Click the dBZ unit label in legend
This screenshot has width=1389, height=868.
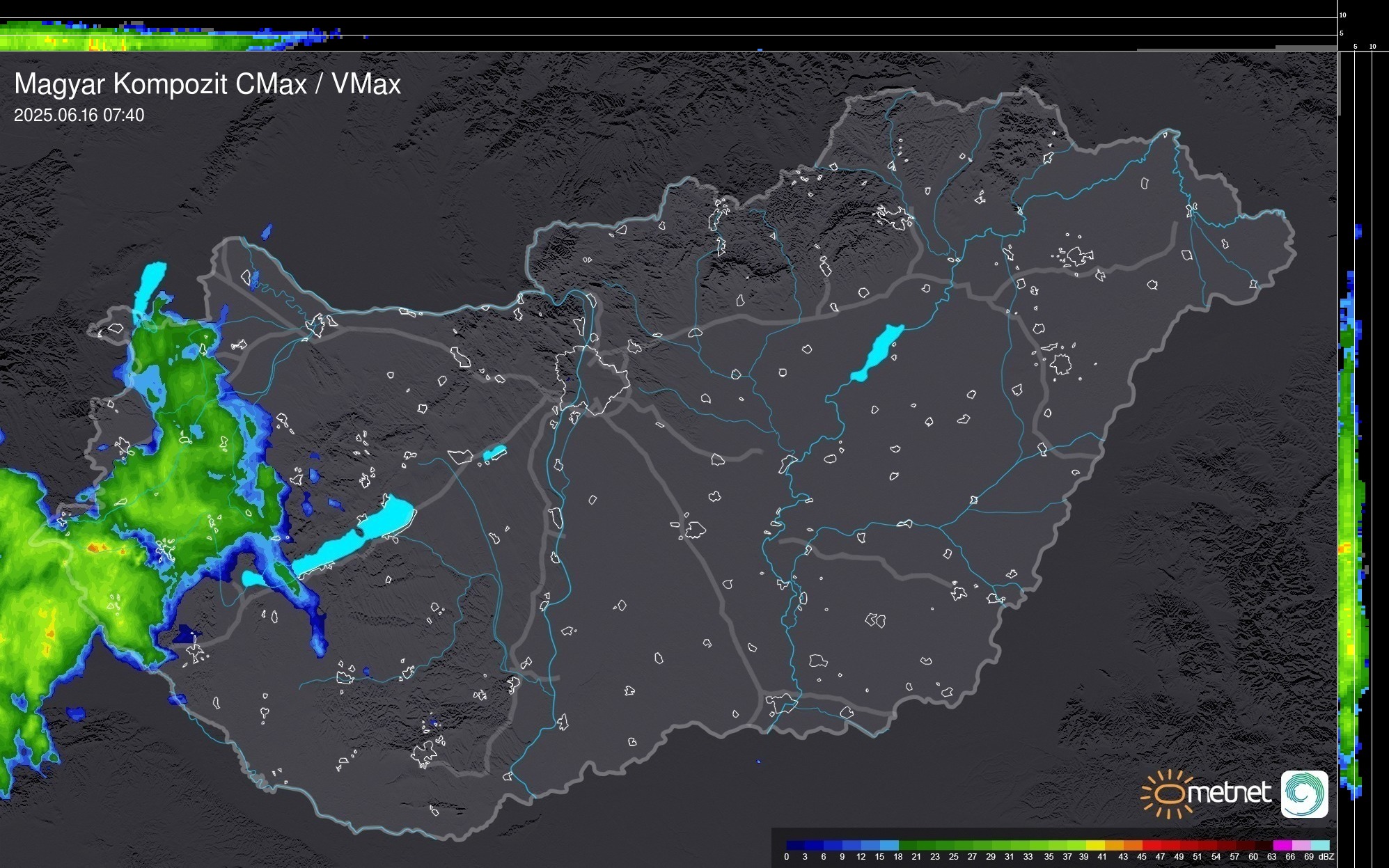coord(1326,857)
